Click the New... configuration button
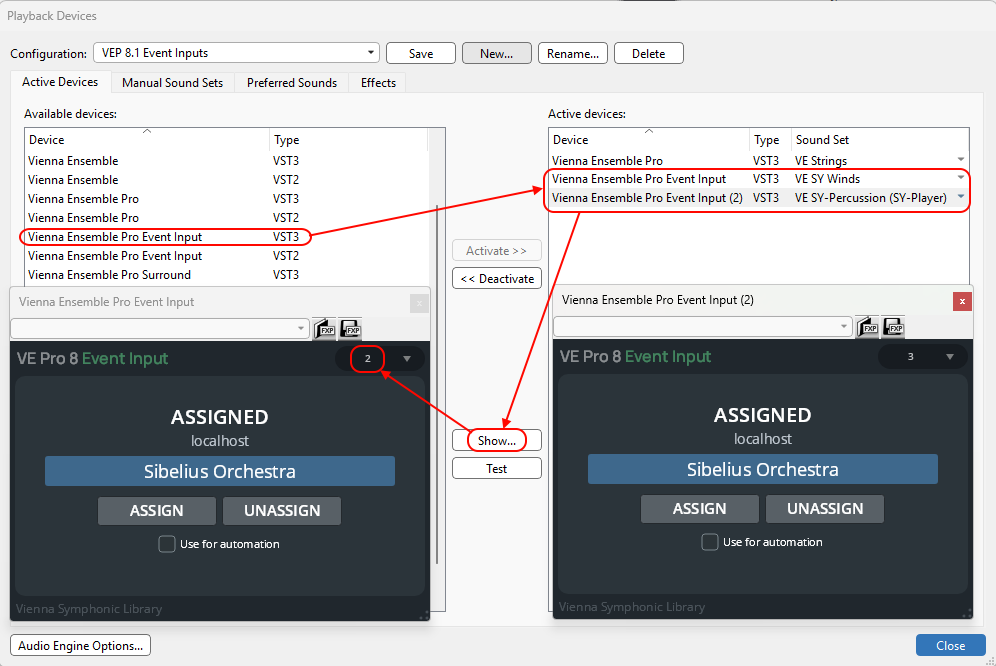 497,53
